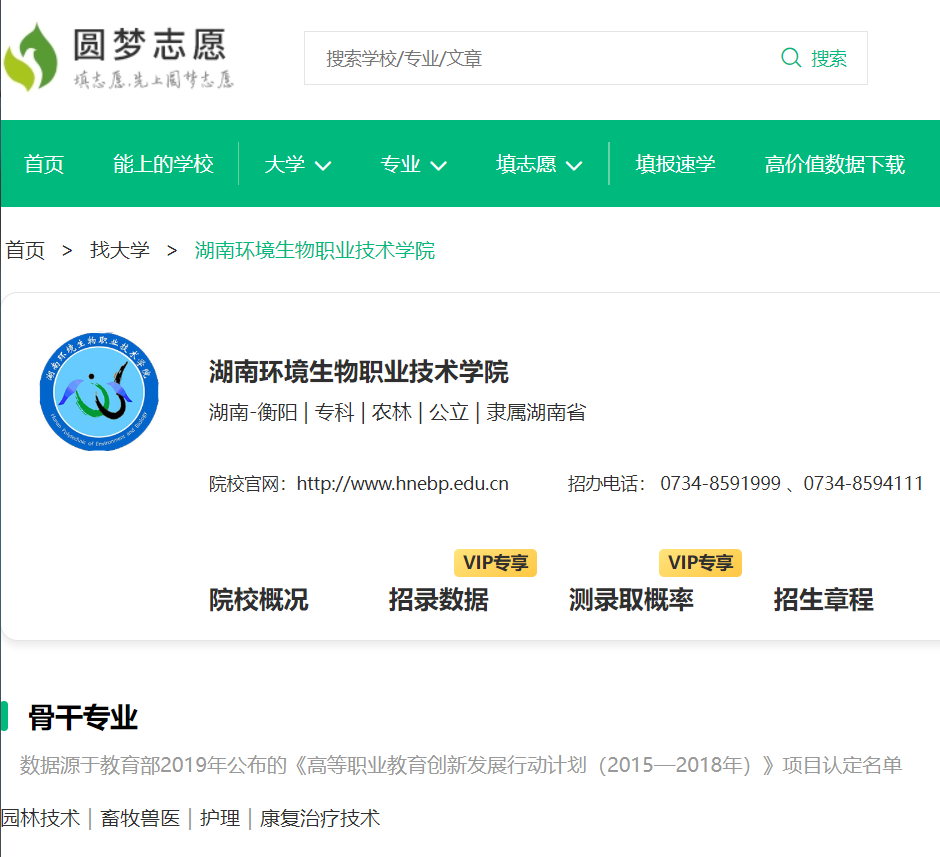940x857 pixels.
Task: Click the search magnifier icon
Action: pos(791,58)
